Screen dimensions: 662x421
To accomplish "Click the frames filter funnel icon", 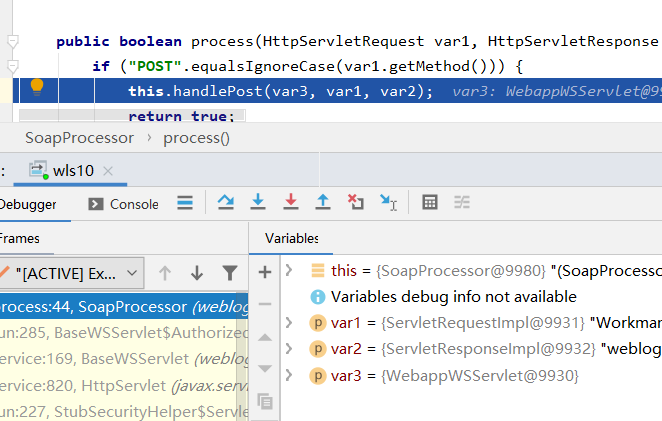I will [x=230, y=273].
